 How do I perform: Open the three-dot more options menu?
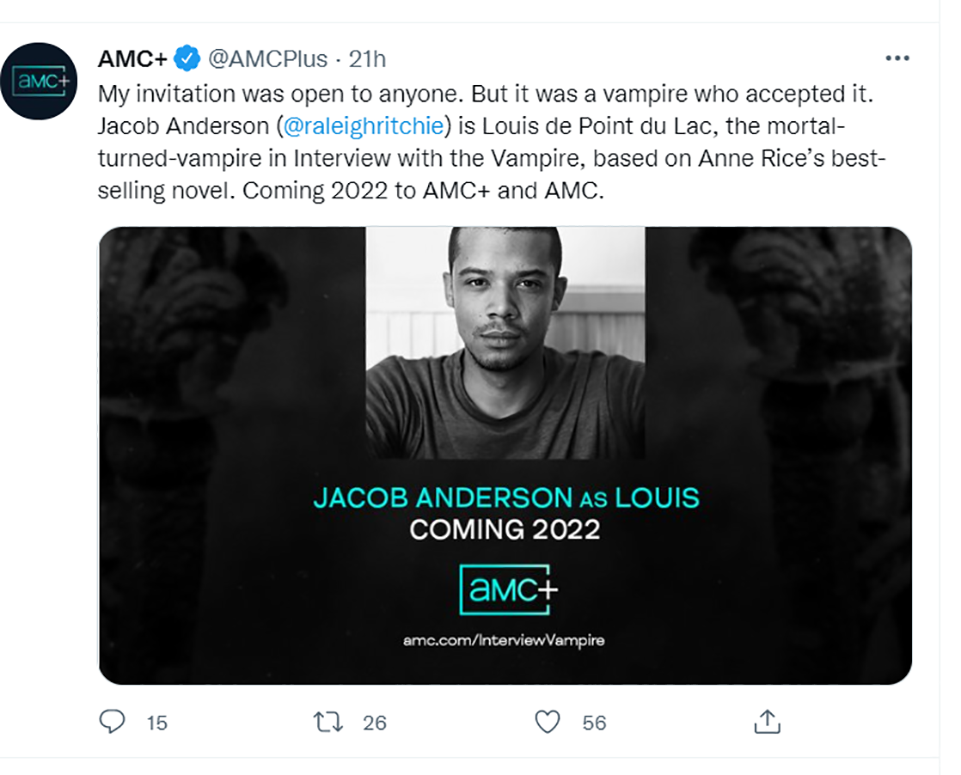[897, 58]
